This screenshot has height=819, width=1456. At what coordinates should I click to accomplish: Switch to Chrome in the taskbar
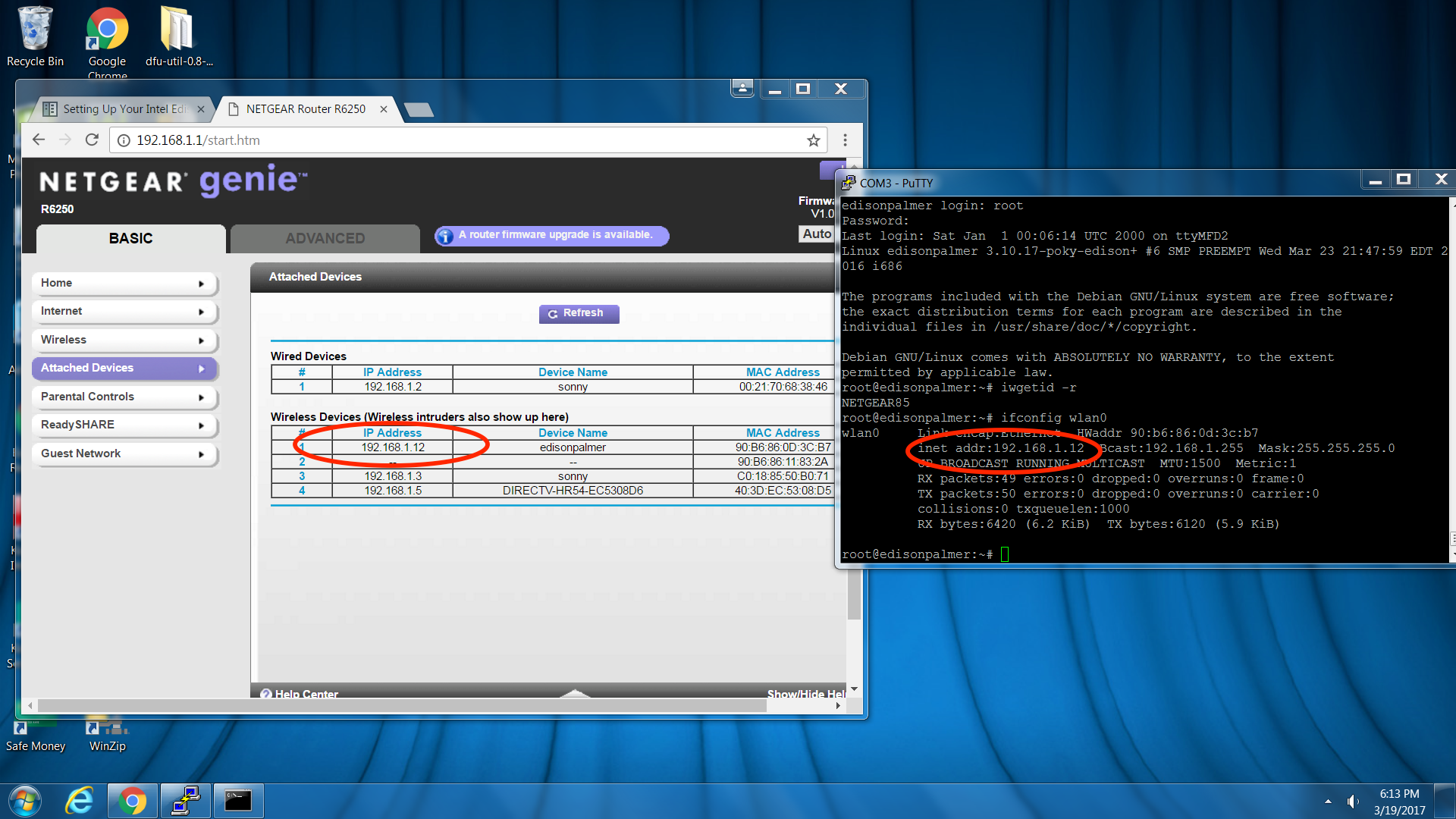click(132, 801)
